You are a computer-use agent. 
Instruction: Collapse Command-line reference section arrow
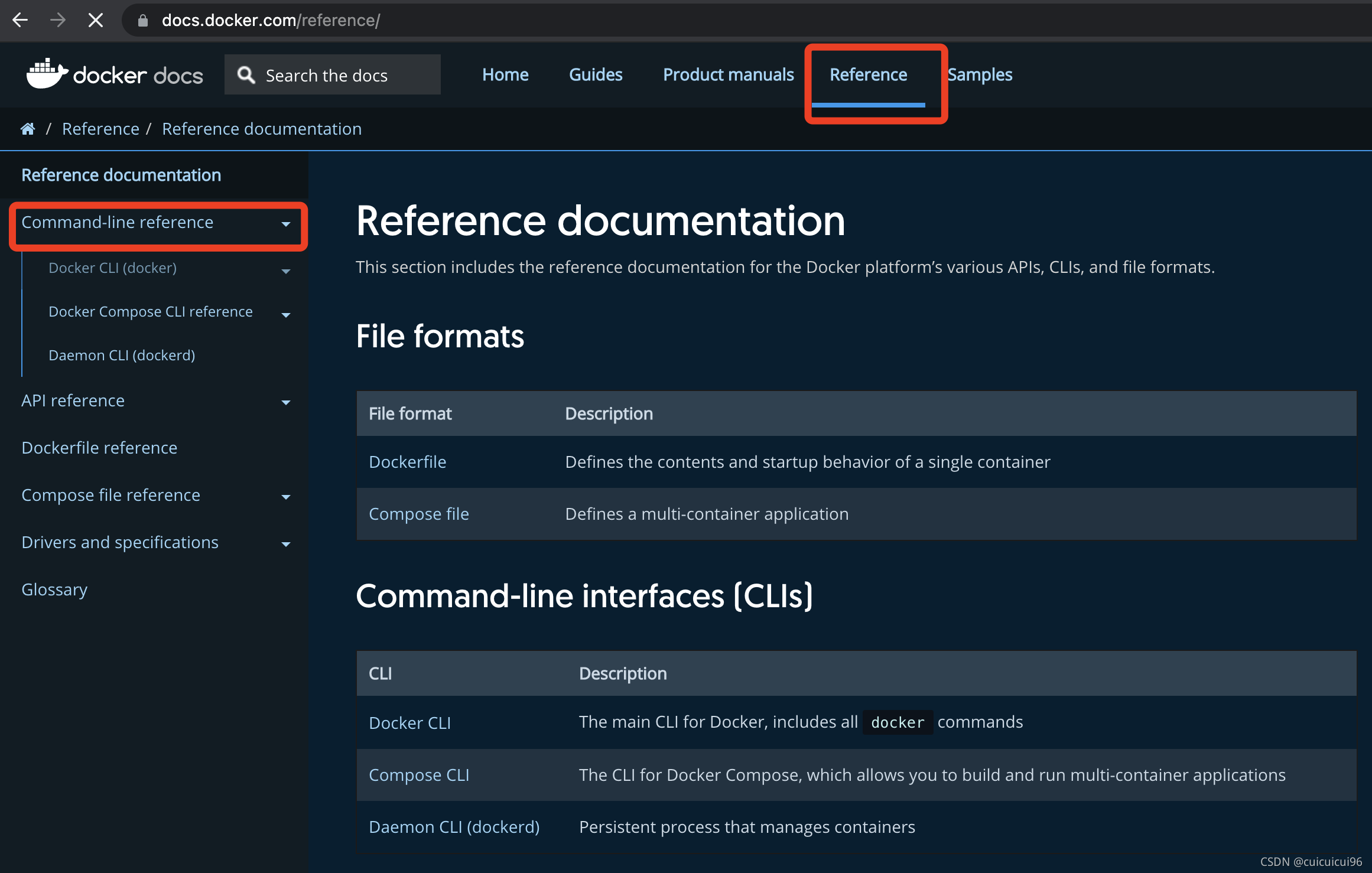pos(286,224)
